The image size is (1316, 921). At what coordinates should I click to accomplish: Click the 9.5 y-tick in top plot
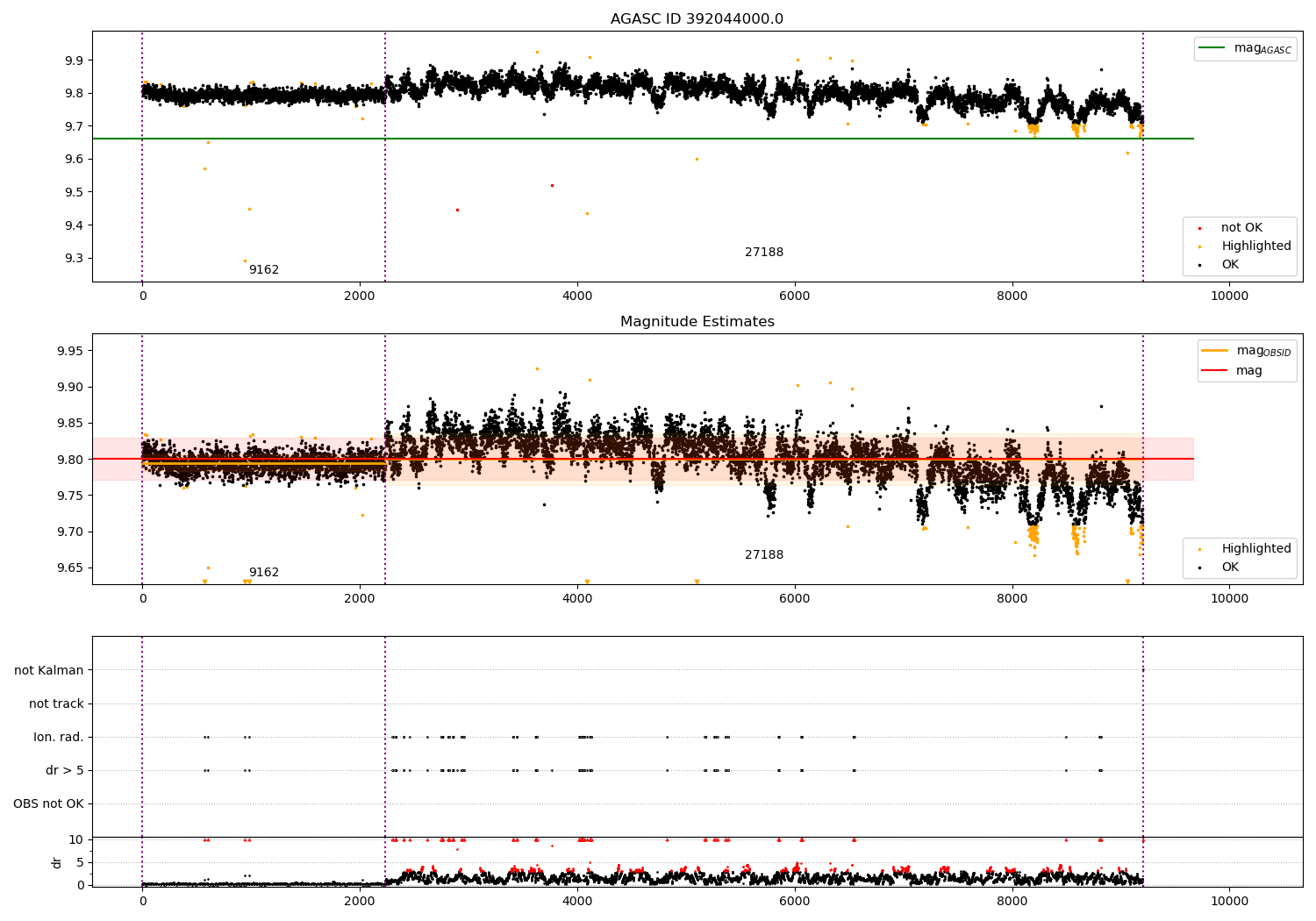click(74, 192)
